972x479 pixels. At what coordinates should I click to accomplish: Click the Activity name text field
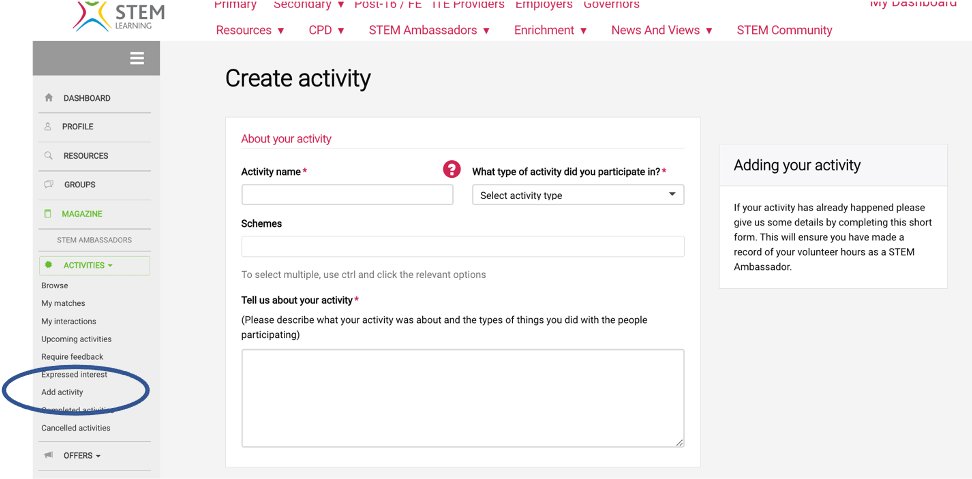[x=347, y=195]
